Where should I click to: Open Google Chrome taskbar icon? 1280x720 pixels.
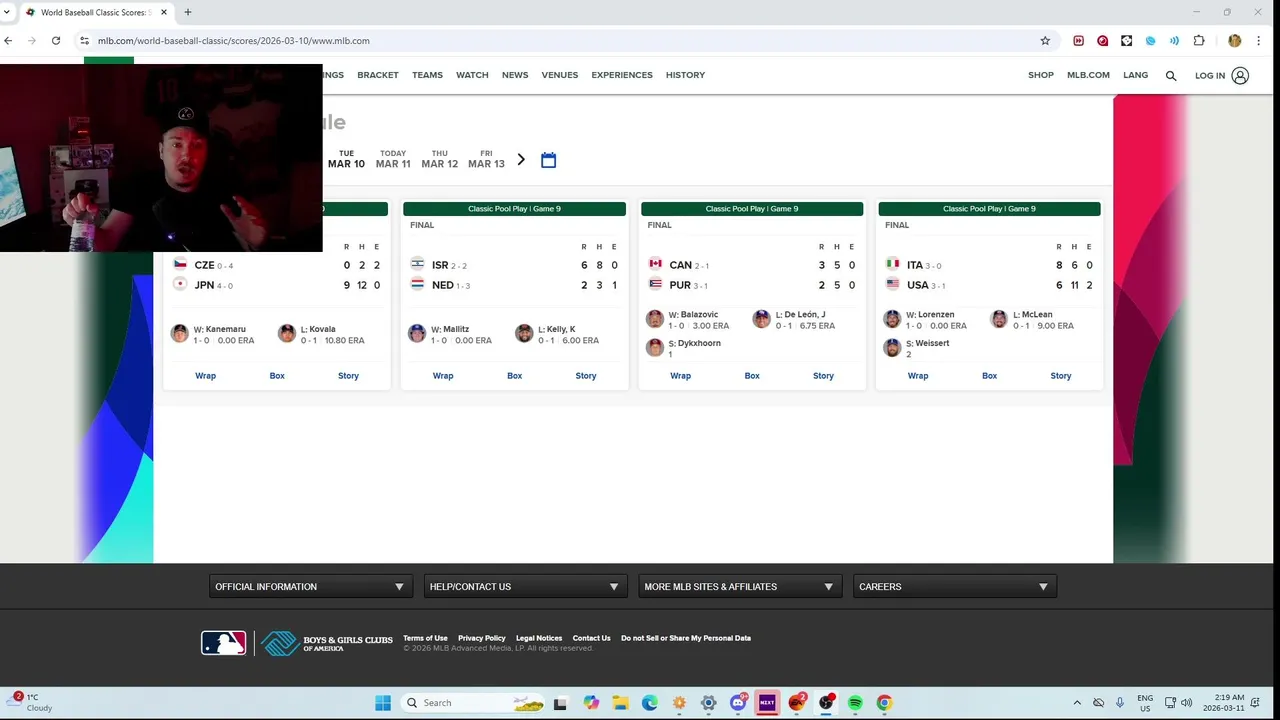pyautogui.click(x=884, y=703)
